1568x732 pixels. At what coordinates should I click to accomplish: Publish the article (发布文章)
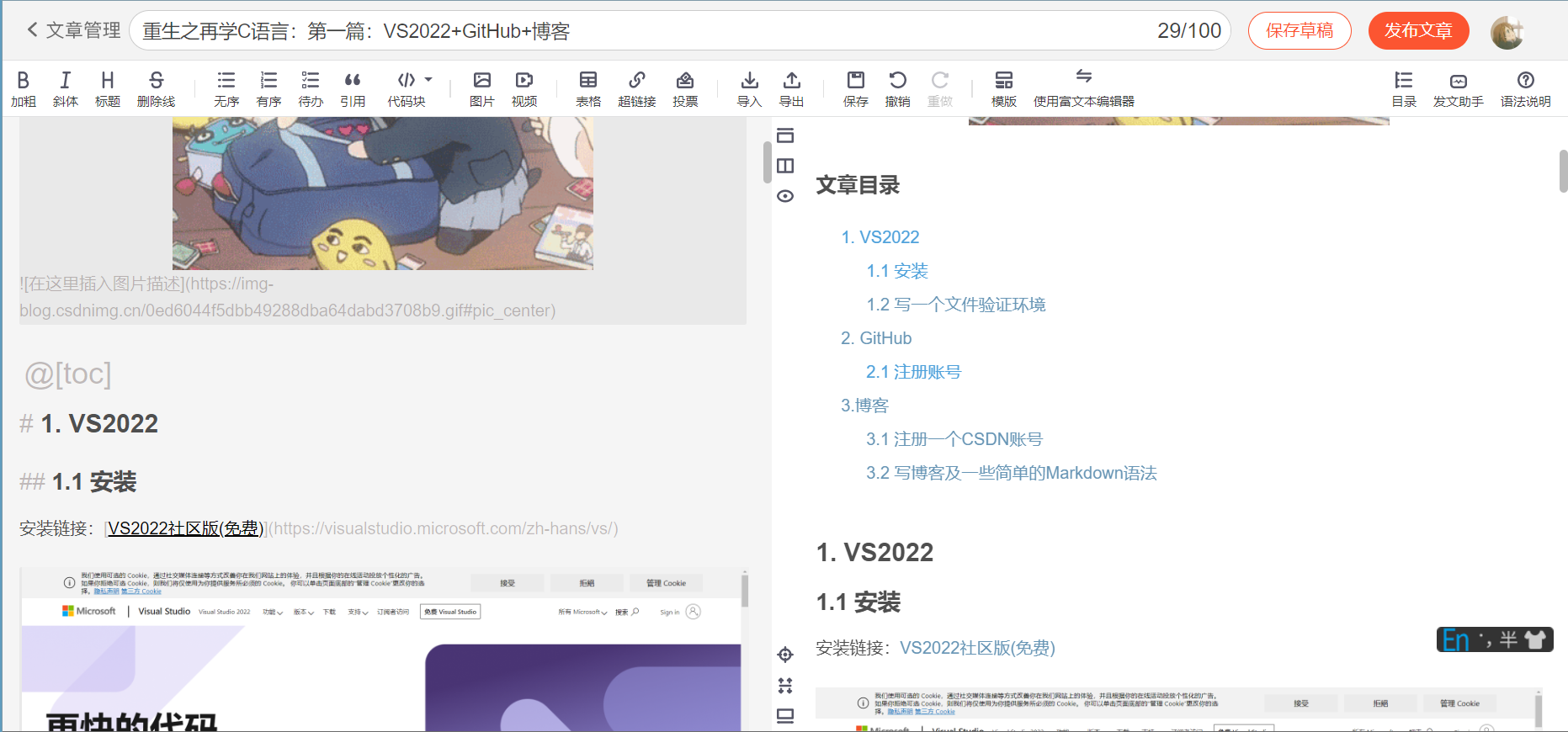pos(1419,31)
